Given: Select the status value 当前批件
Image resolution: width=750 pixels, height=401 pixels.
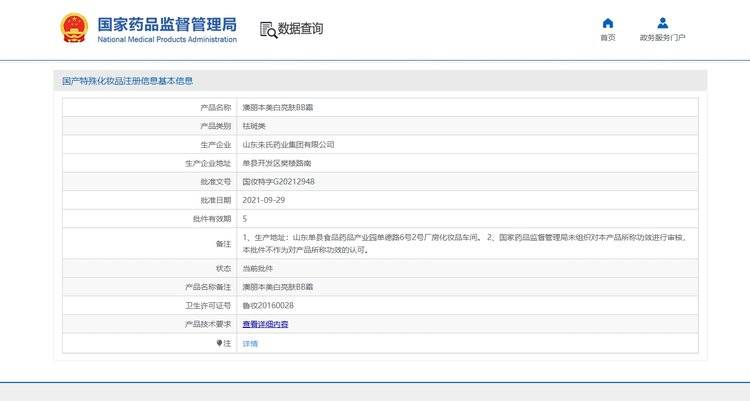Looking at the screenshot, I should 257,268.
